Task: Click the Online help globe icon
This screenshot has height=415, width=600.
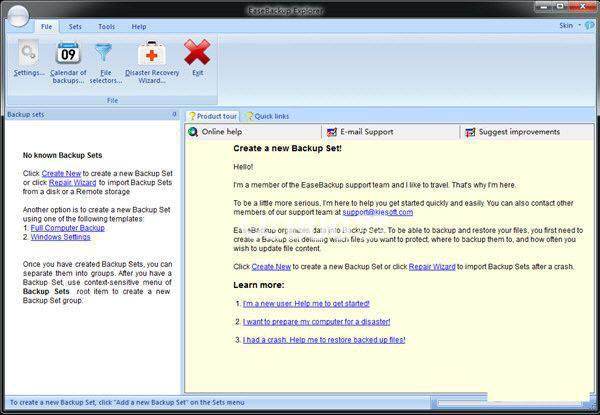Action: (x=193, y=132)
